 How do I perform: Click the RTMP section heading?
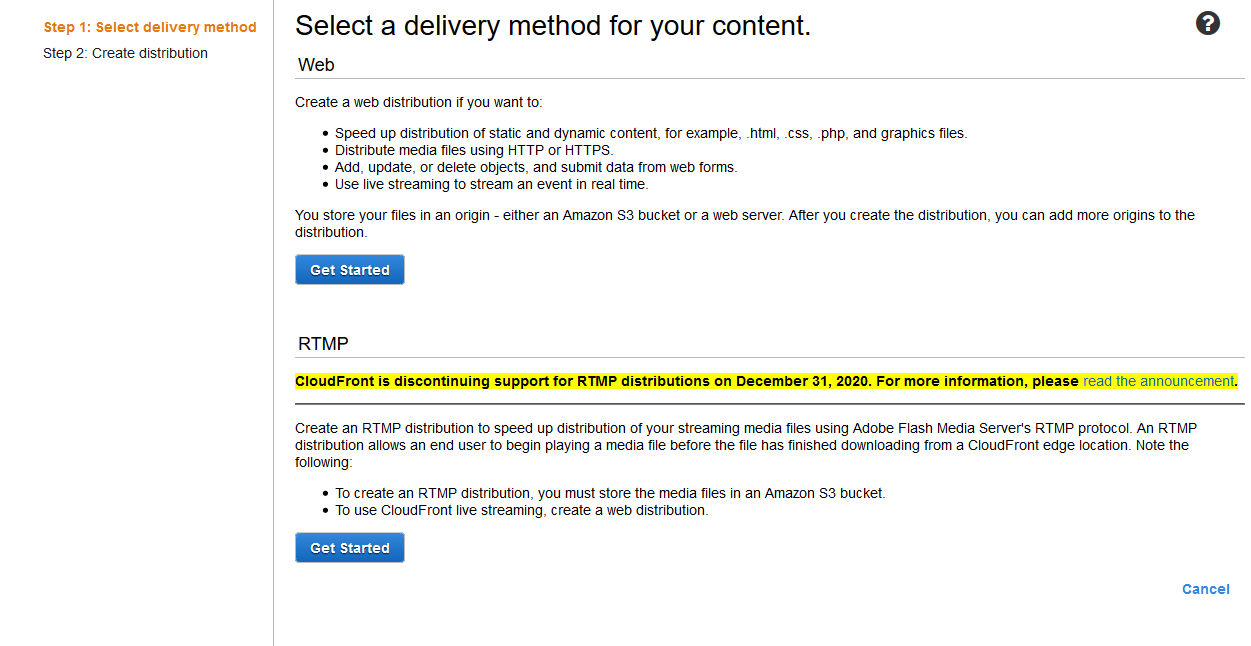pos(323,344)
